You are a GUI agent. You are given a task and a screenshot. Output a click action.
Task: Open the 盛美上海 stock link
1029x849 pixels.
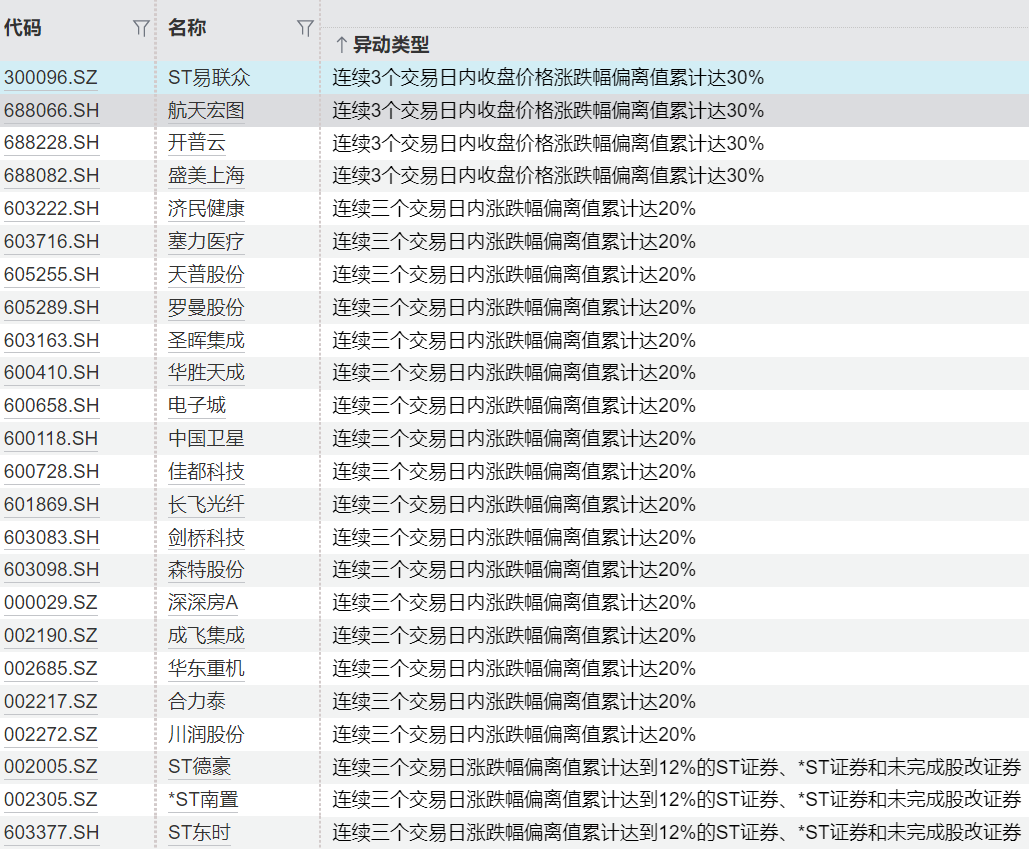pos(206,176)
